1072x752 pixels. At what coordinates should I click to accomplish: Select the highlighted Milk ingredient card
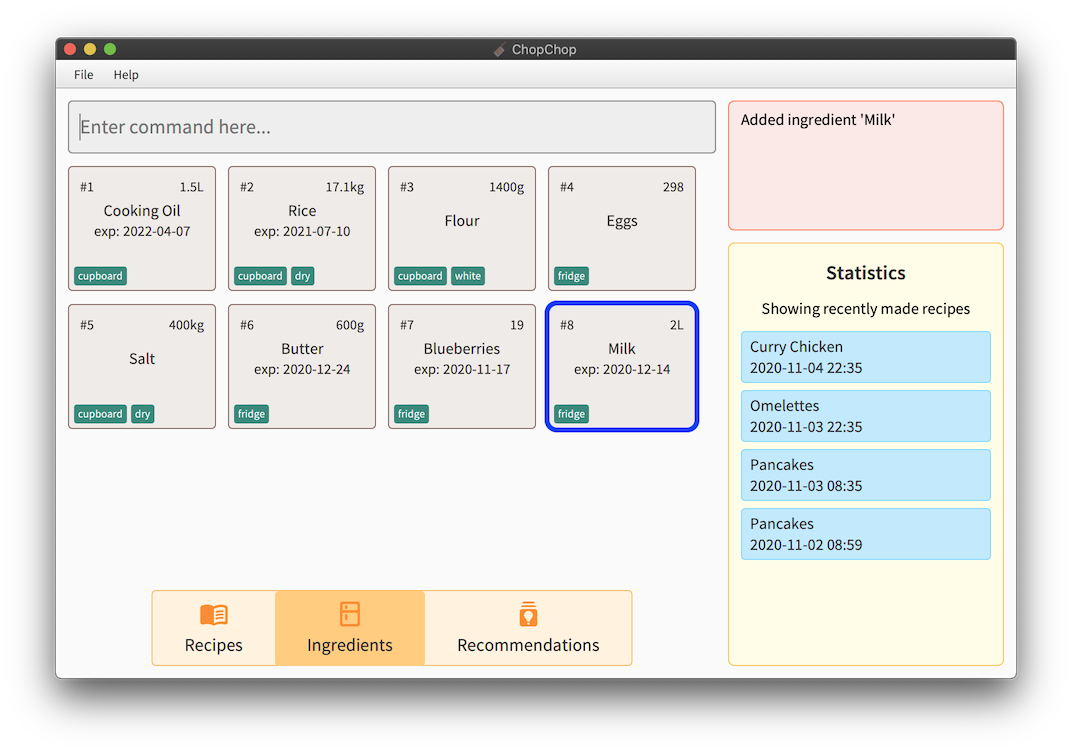(x=622, y=366)
